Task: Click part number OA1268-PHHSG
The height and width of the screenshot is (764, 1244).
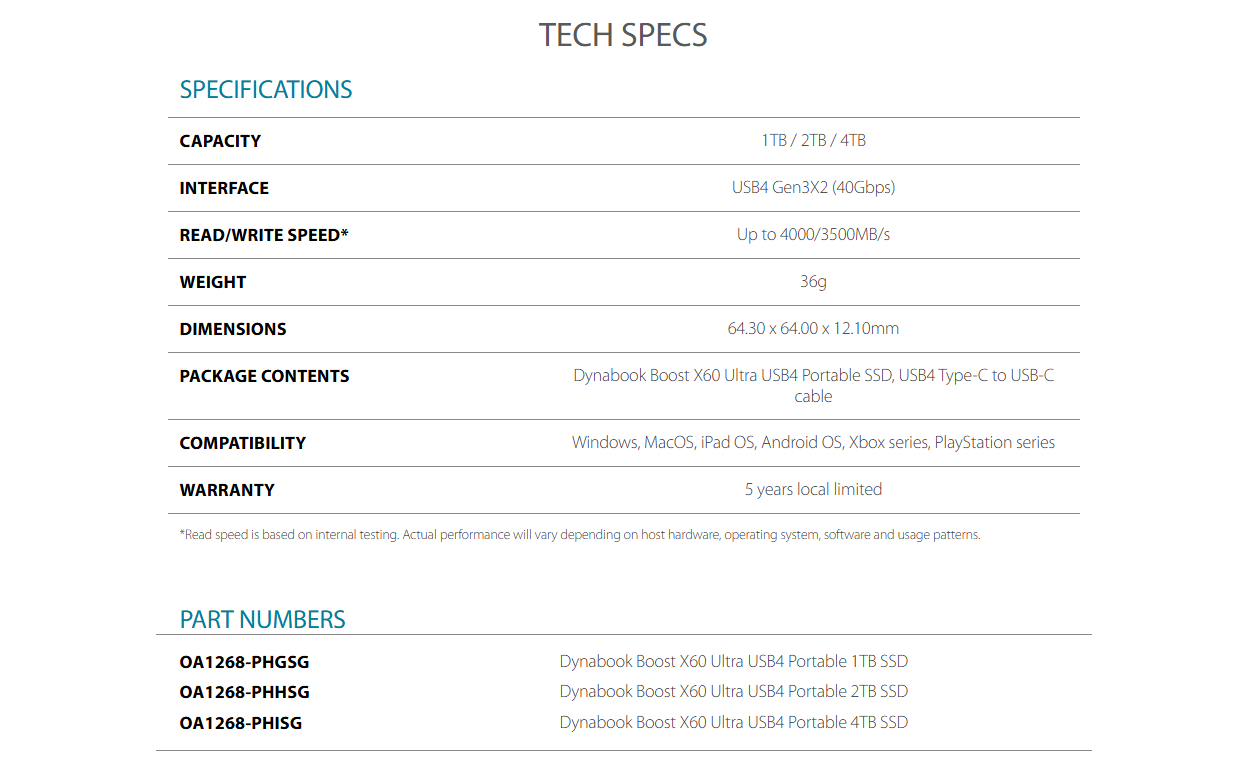Action: 244,692
